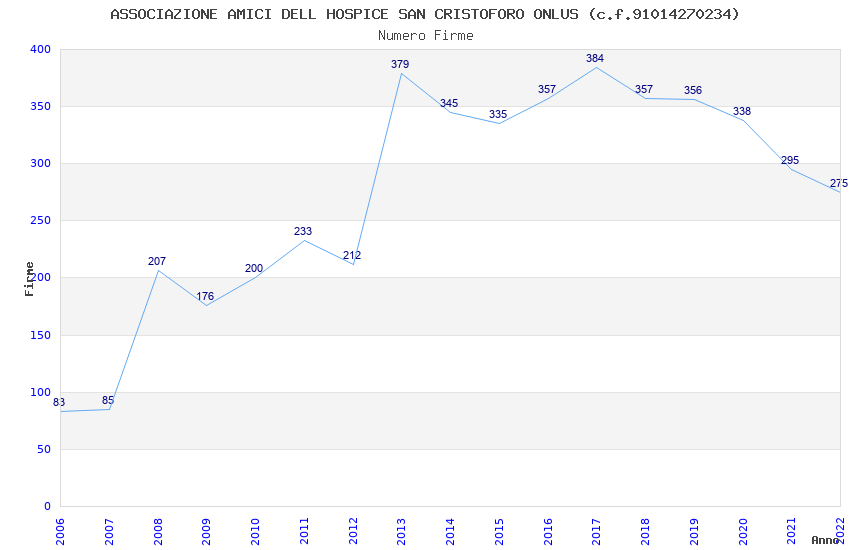The width and height of the screenshot is (850, 550).
Task: Click the data label 335
Action: click(498, 114)
